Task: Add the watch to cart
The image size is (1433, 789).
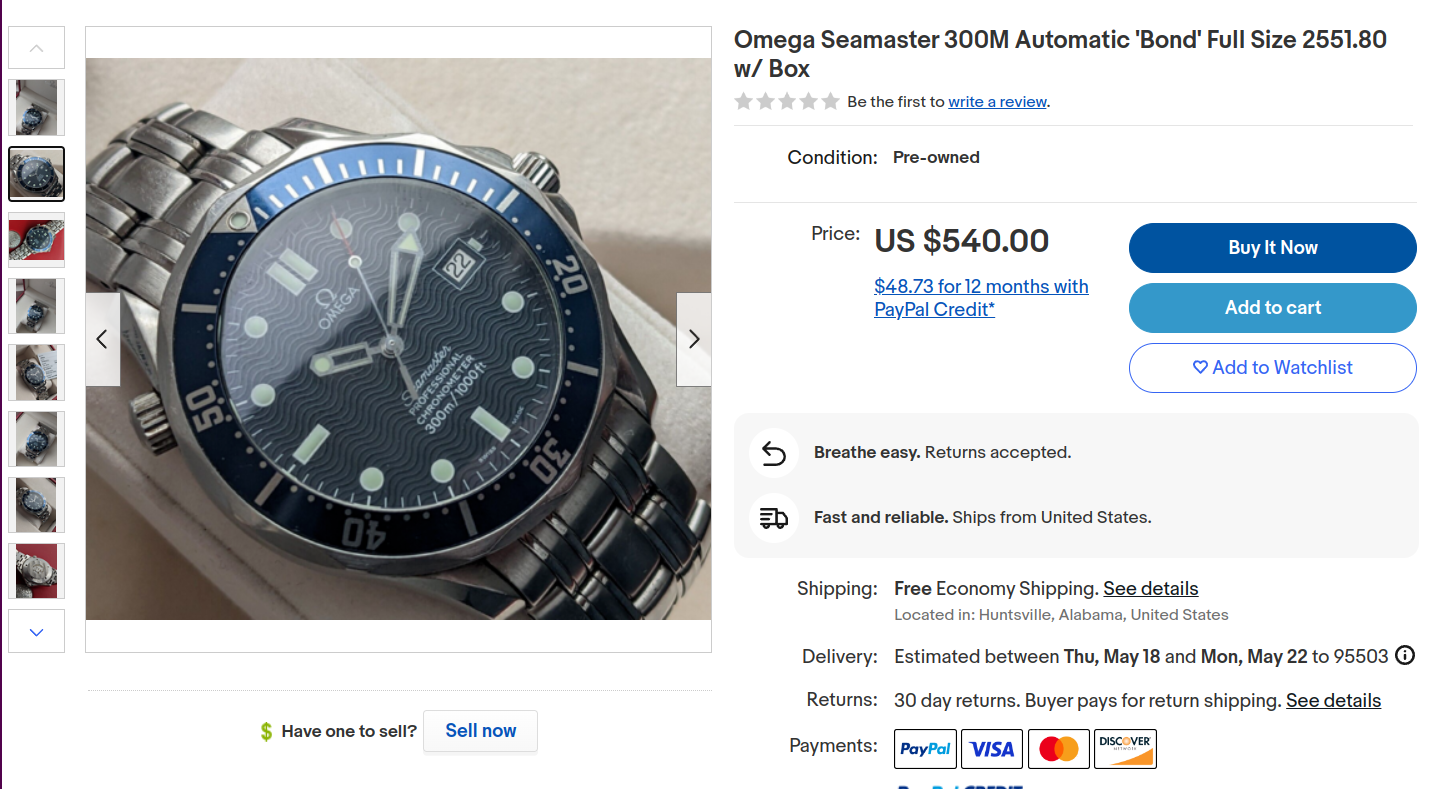Action: 1272,308
